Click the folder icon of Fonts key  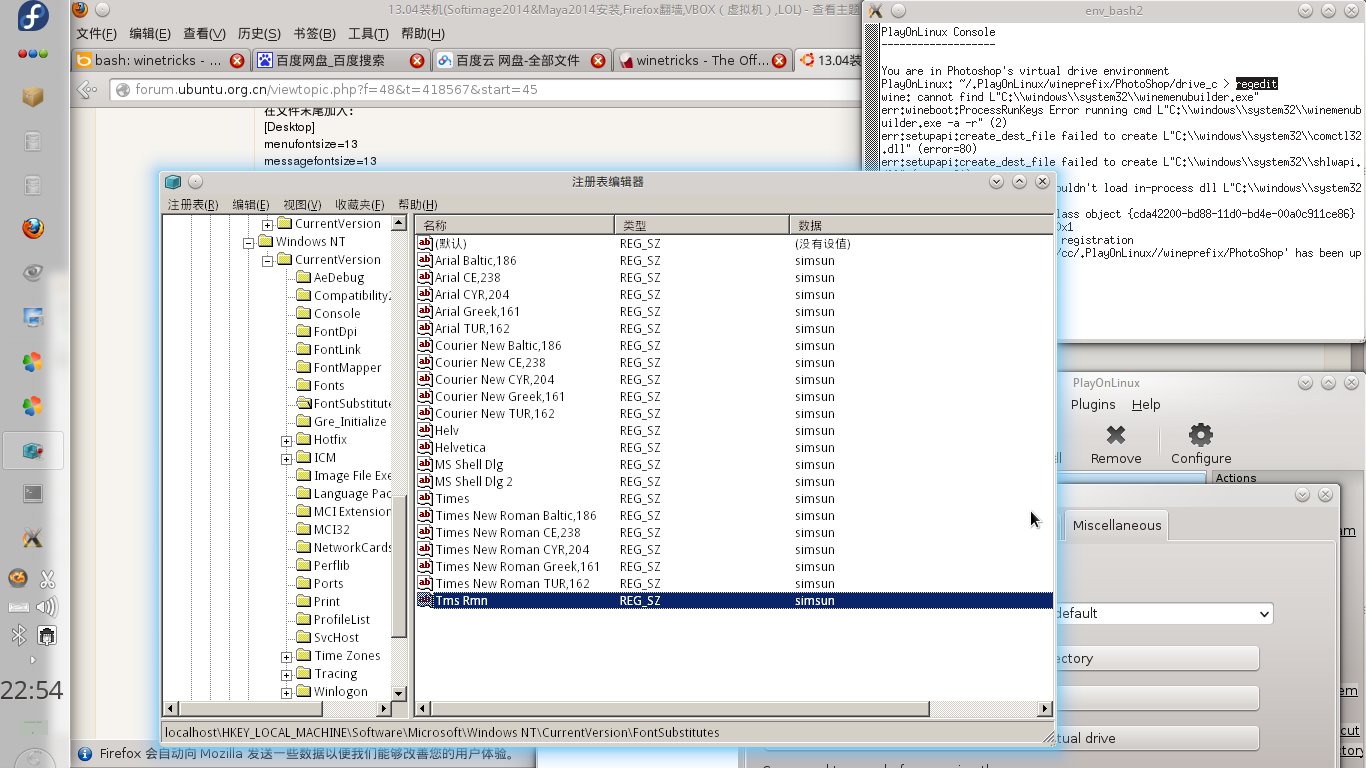pyautogui.click(x=303, y=385)
